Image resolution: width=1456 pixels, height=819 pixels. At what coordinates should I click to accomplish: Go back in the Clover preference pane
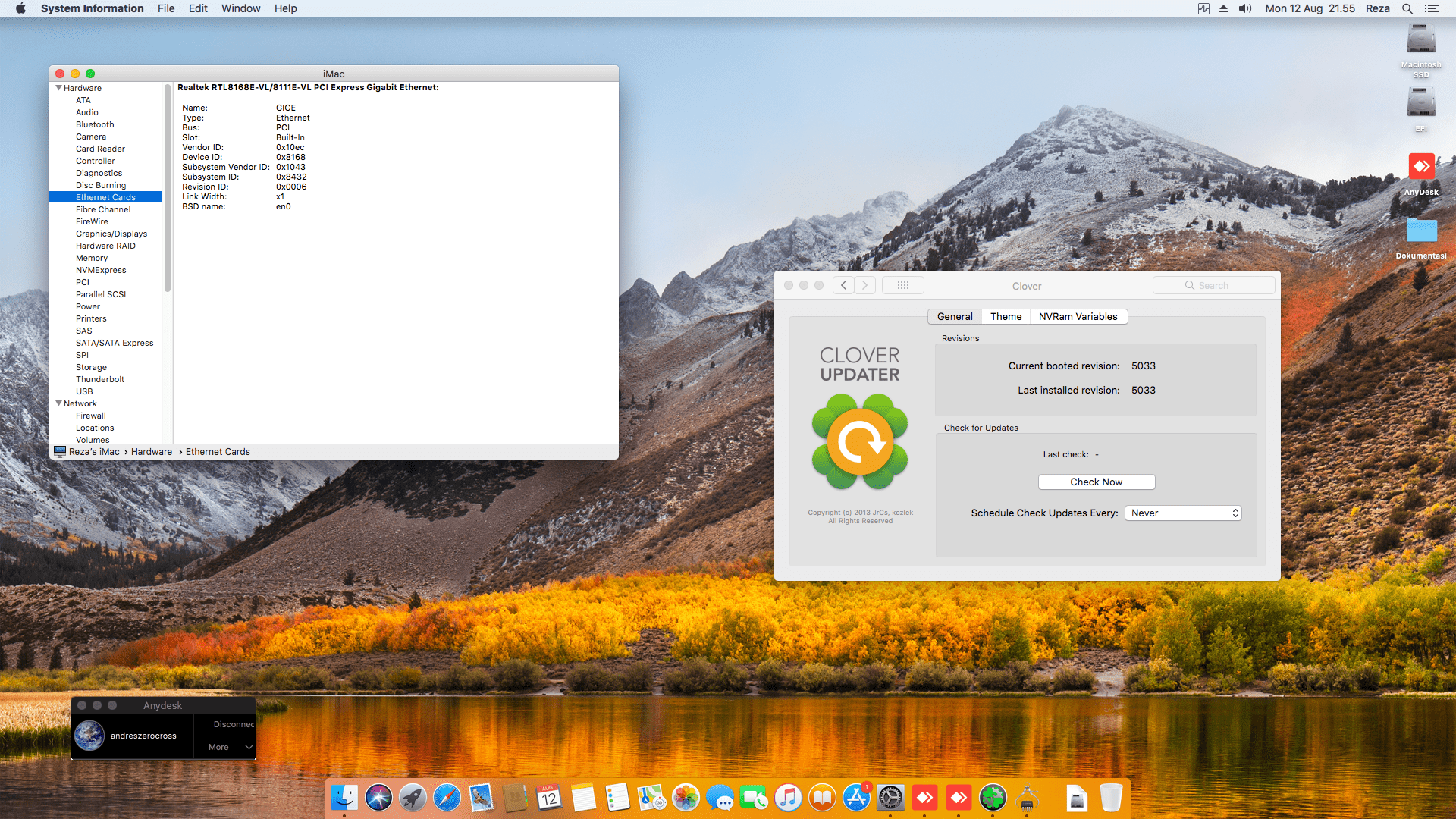[843, 286]
